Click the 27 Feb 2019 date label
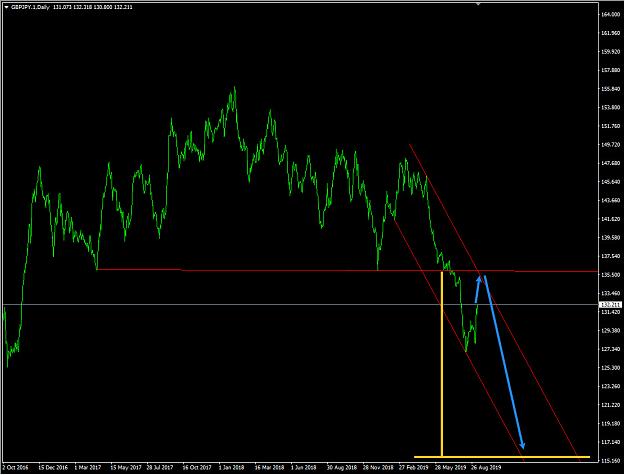625x475 pixels. click(414, 467)
